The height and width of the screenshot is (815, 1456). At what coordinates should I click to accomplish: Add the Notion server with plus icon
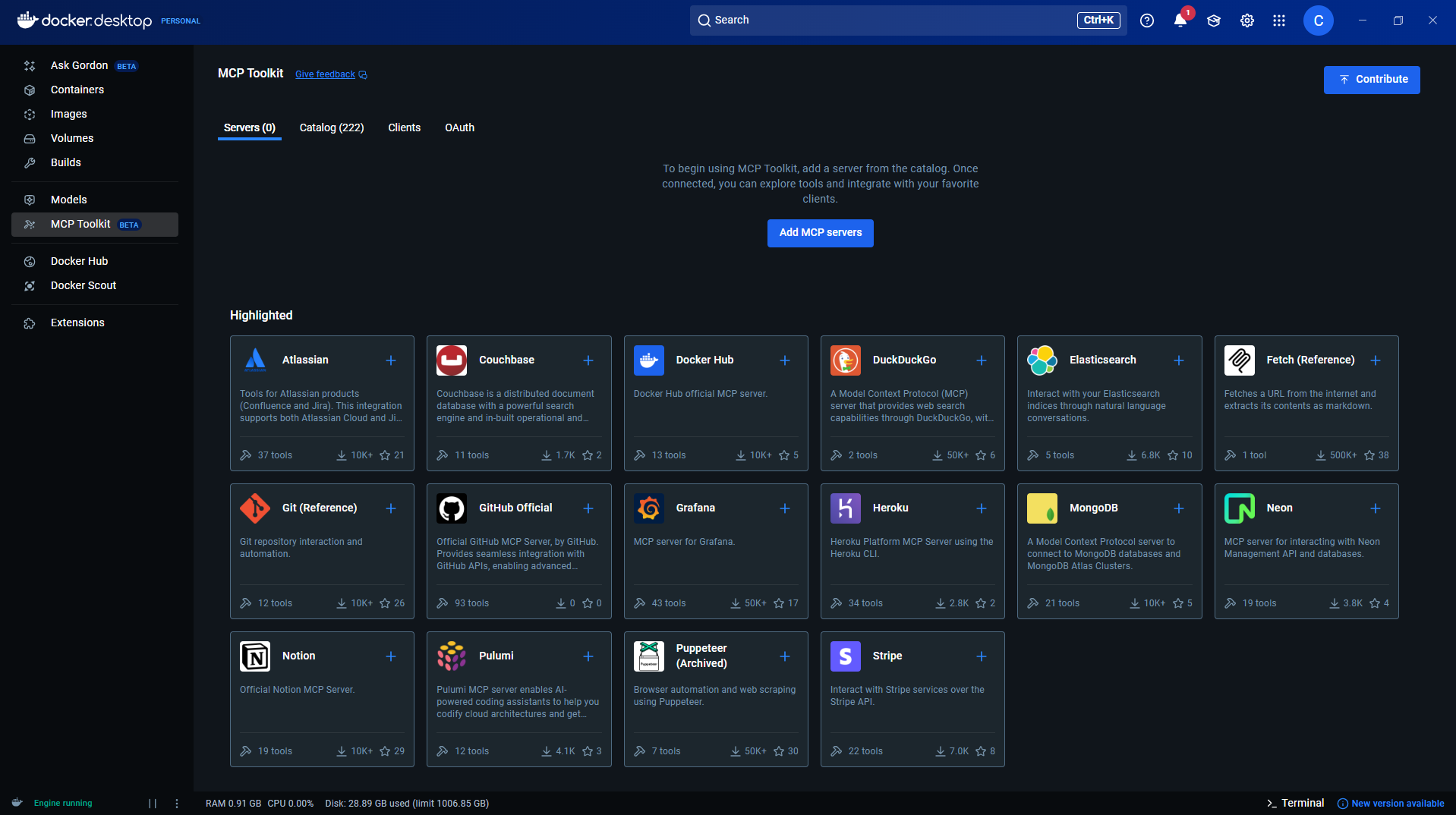click(391, 656)
